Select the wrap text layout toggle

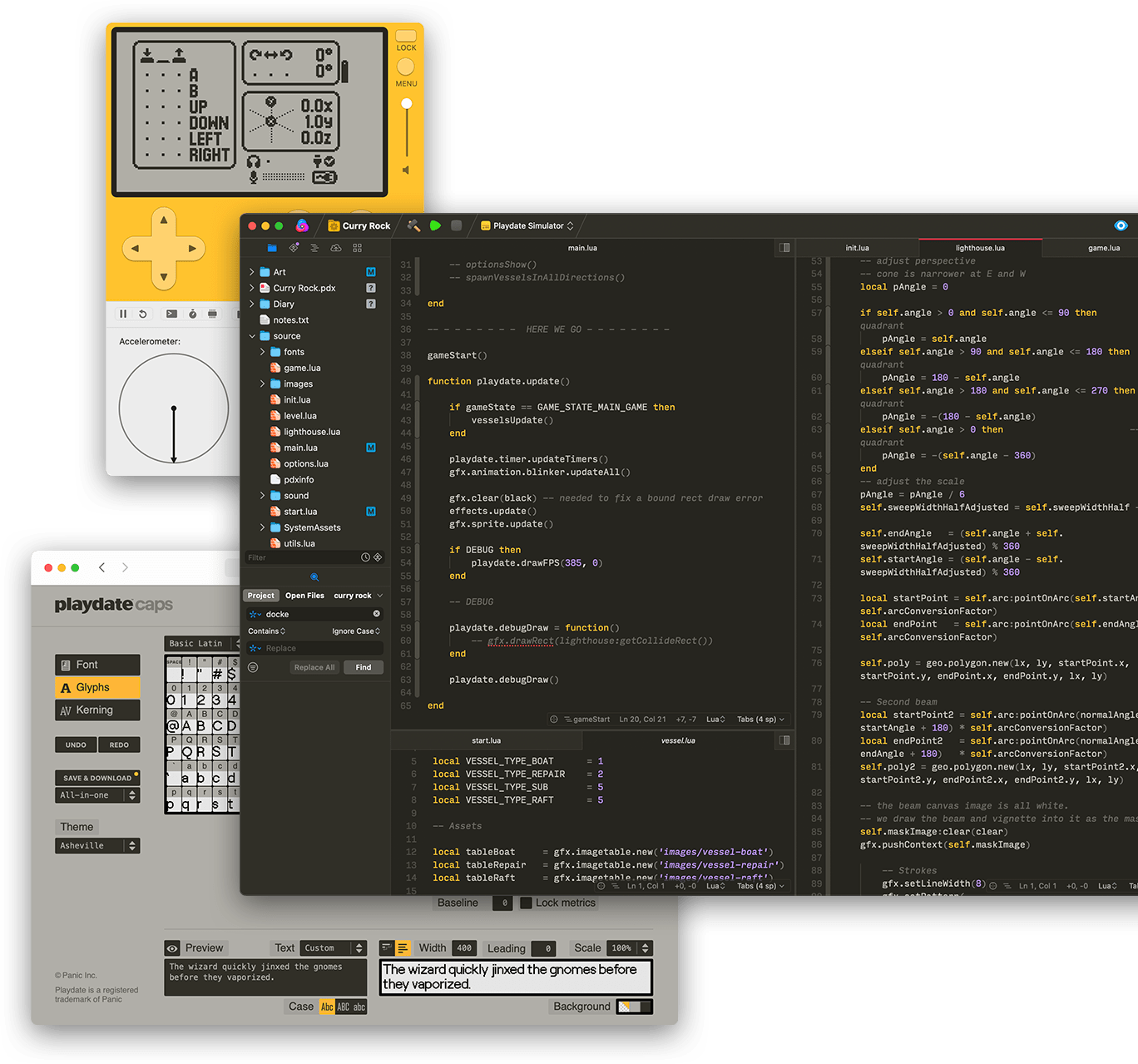click(387, 948)
